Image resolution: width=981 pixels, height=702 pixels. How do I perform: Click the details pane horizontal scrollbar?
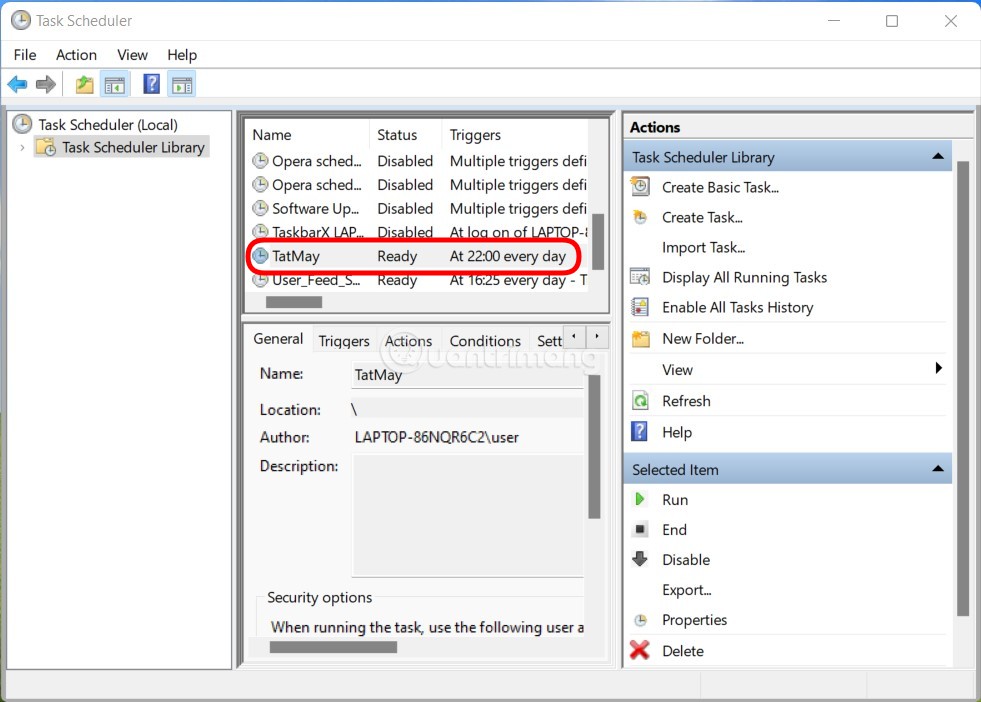(x=333, y=647)
